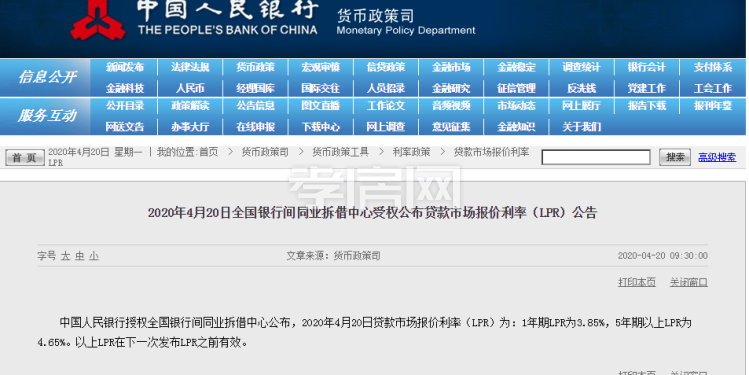Select the 图文直播 menu item
Screen dimensions: 749x375
[321, 106]
